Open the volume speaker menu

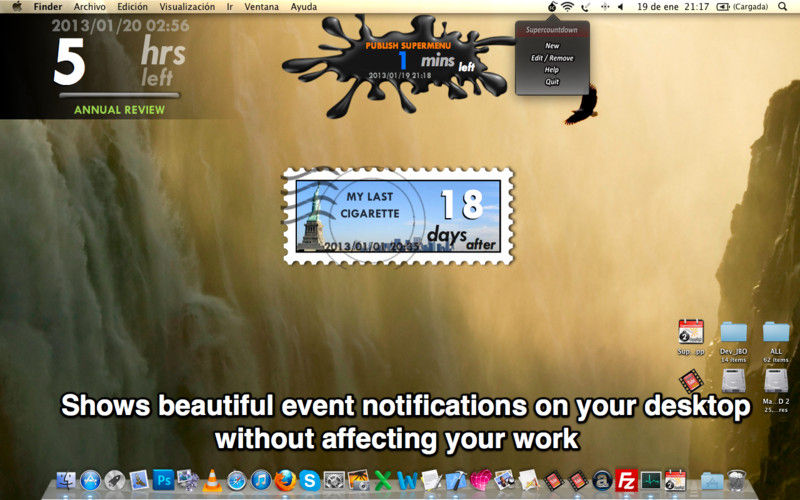click(x=620, y=7)
